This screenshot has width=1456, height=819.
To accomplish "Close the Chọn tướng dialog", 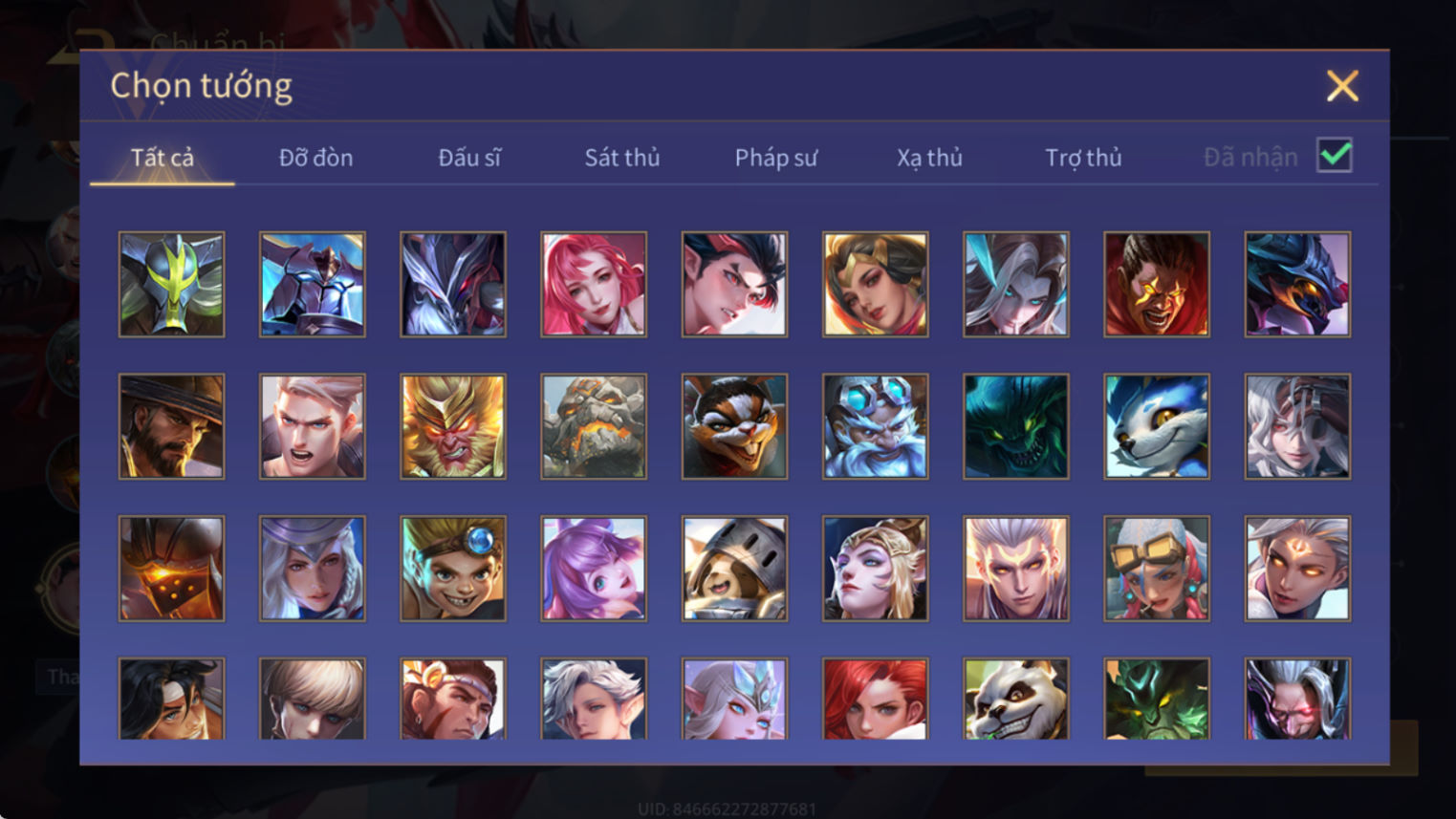I will tap(1342, 86).
